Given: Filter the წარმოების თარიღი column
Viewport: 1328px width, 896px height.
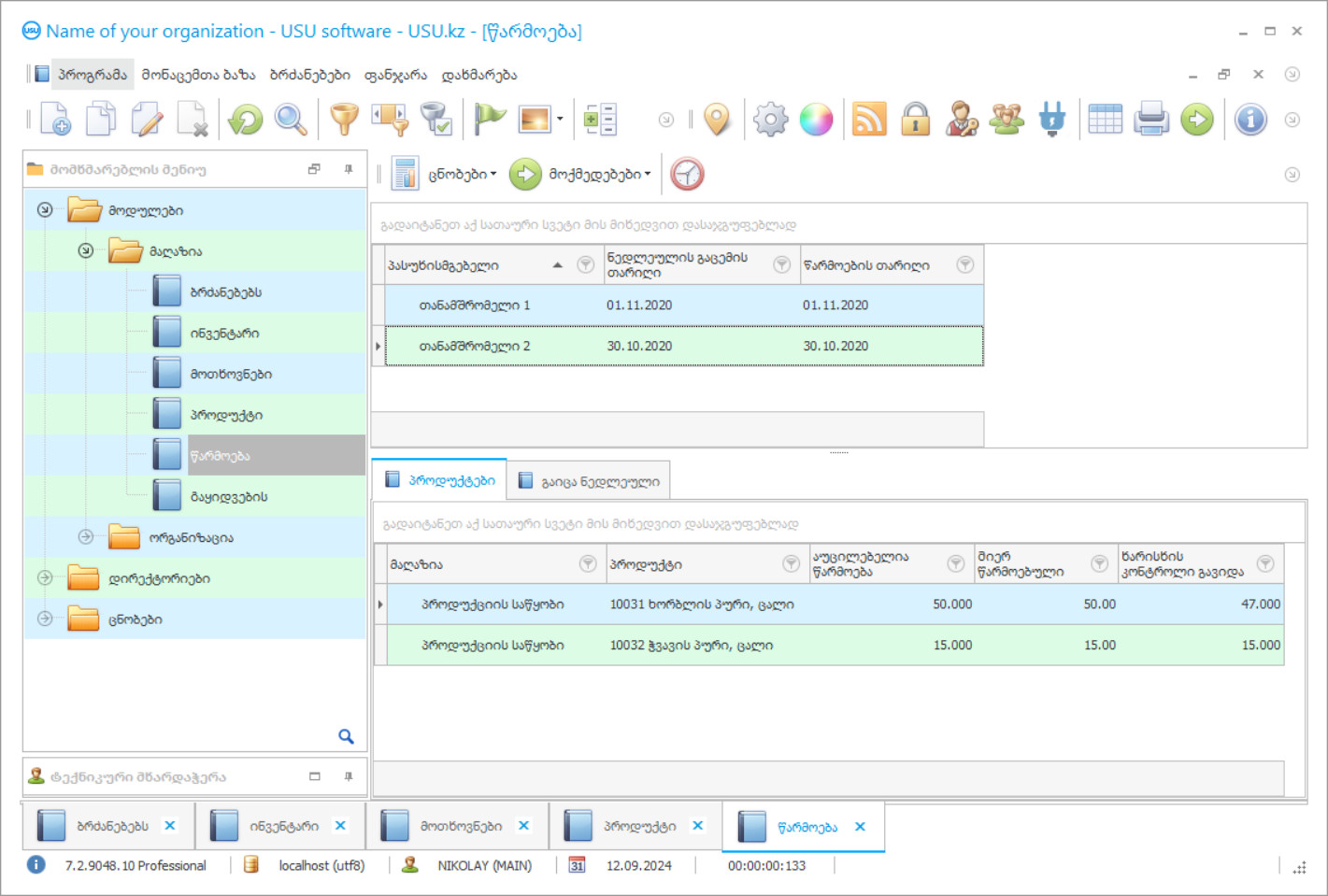Looking at the screenshot, I should 965,265.
